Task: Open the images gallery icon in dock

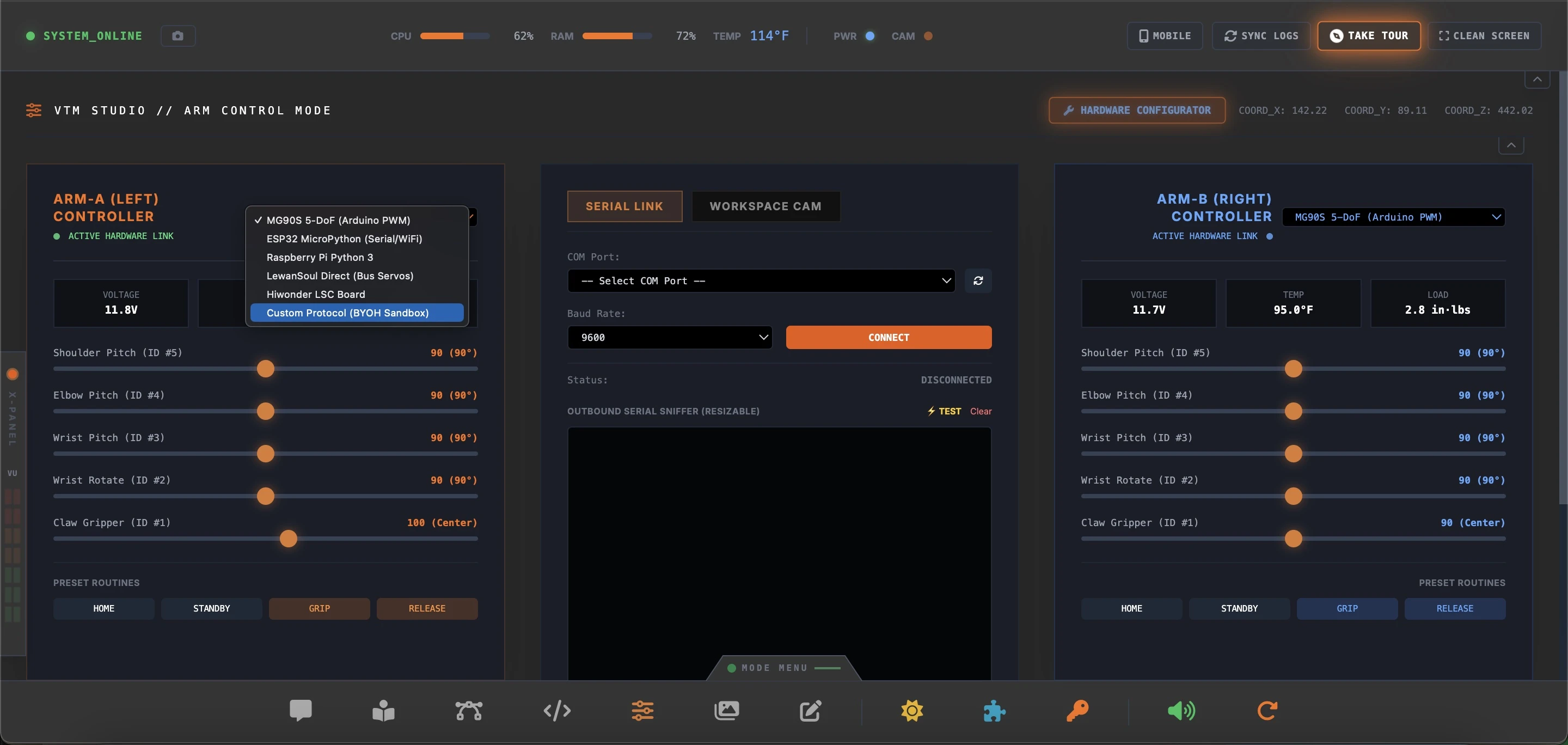Action: coord(726,710)
